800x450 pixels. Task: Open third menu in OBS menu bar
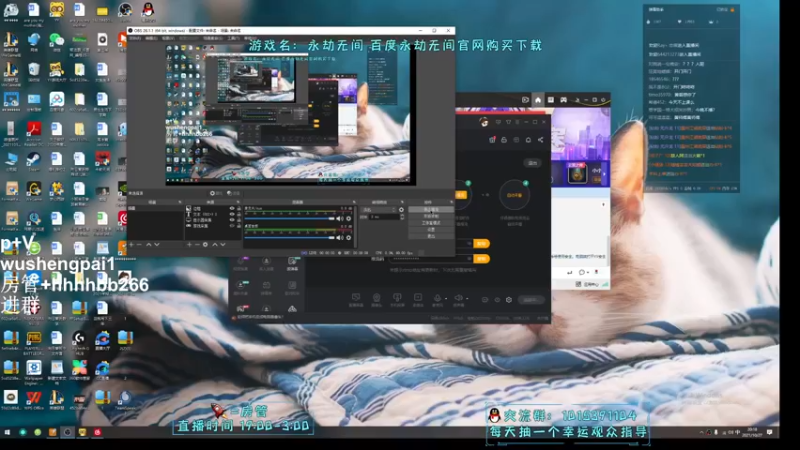[168, 38]
